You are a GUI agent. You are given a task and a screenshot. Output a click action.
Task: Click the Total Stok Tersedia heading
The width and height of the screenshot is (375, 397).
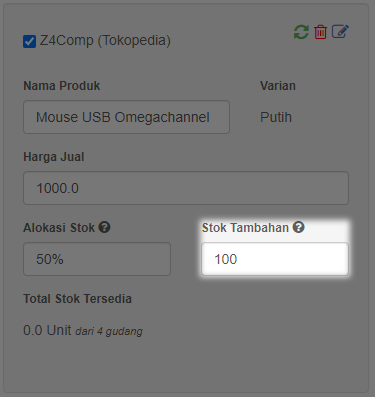[x=77, y=299]
